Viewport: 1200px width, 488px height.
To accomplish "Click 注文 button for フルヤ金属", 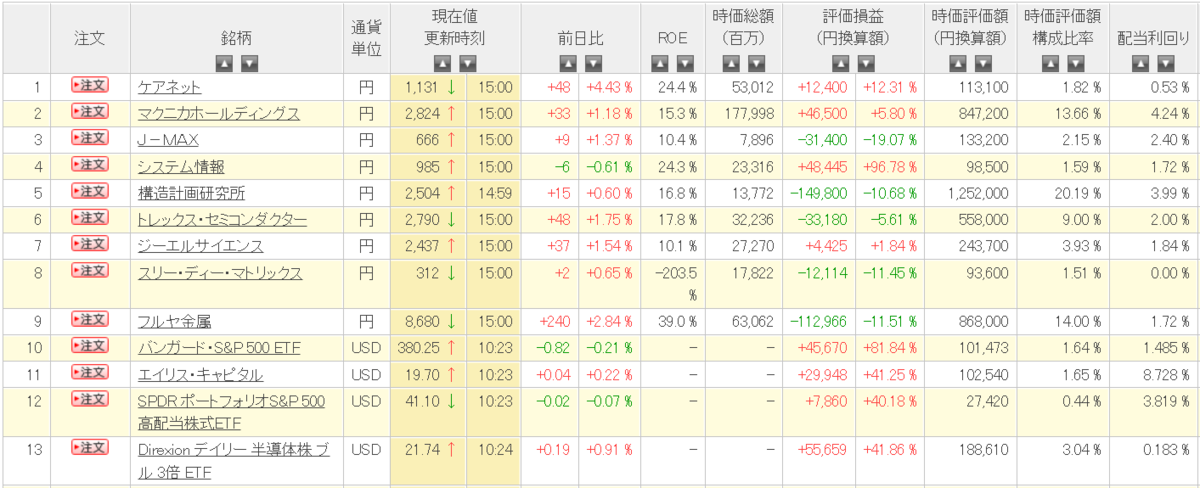I will pyautogui.click(x=89, y=320).
